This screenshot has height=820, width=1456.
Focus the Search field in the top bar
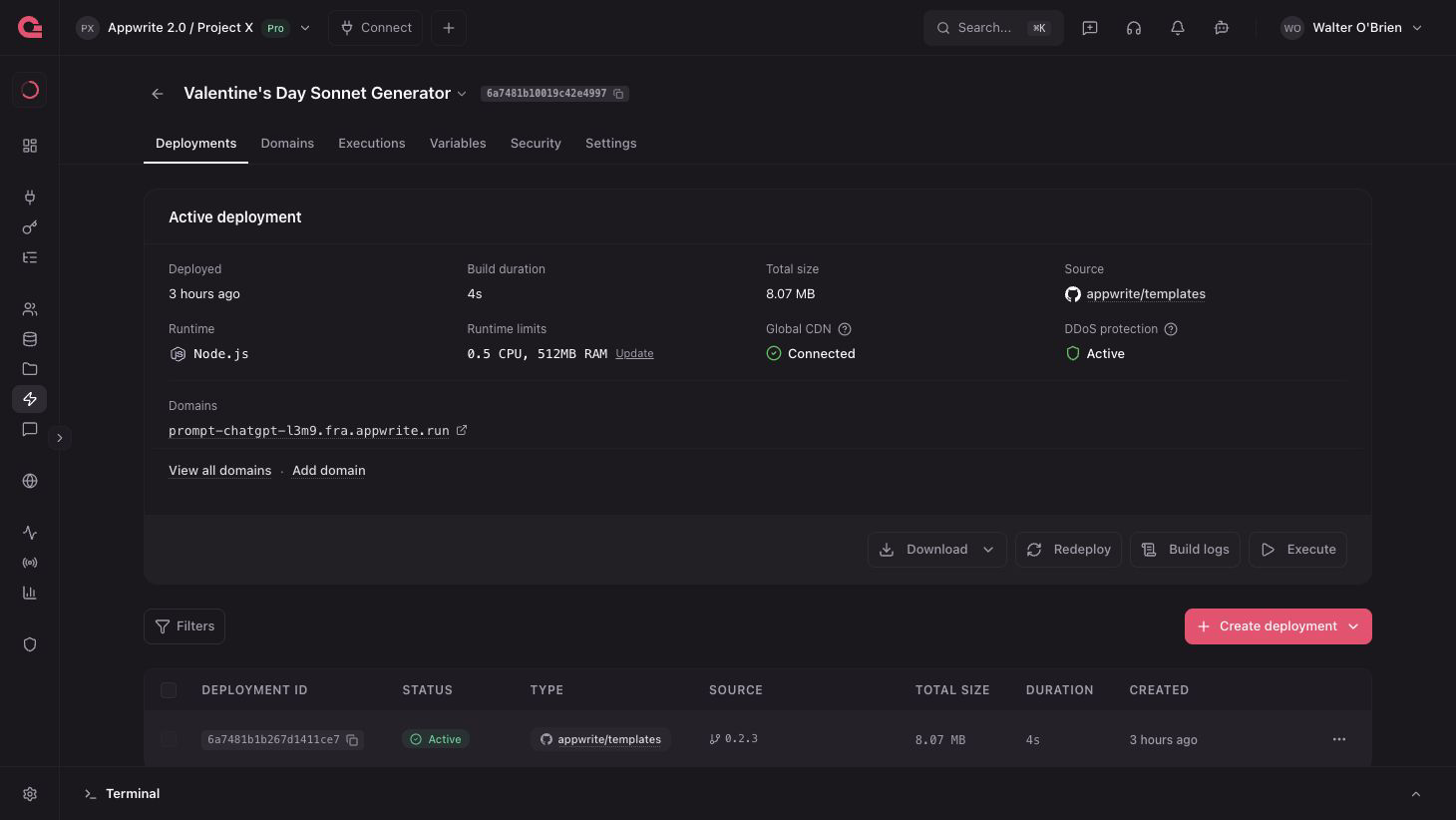pos(993,28)
